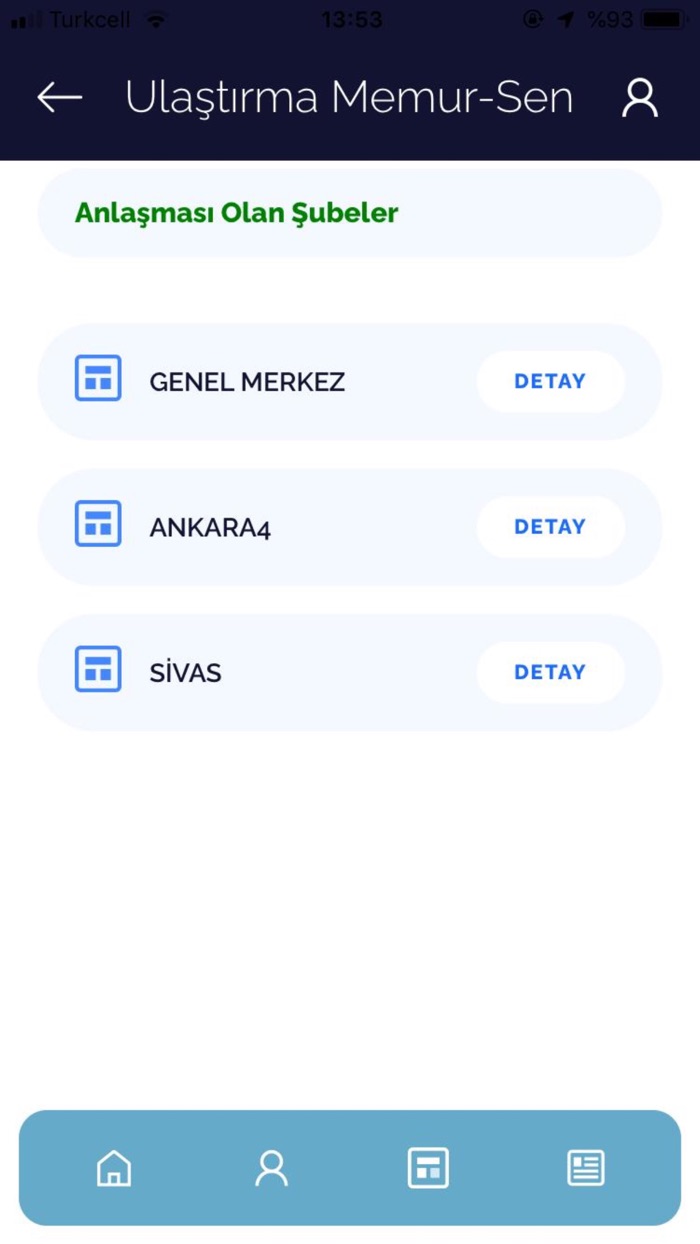Tap the Turkcell carrier label
The height and width of the screenshot is (1244, 700).
coord(89,19)
